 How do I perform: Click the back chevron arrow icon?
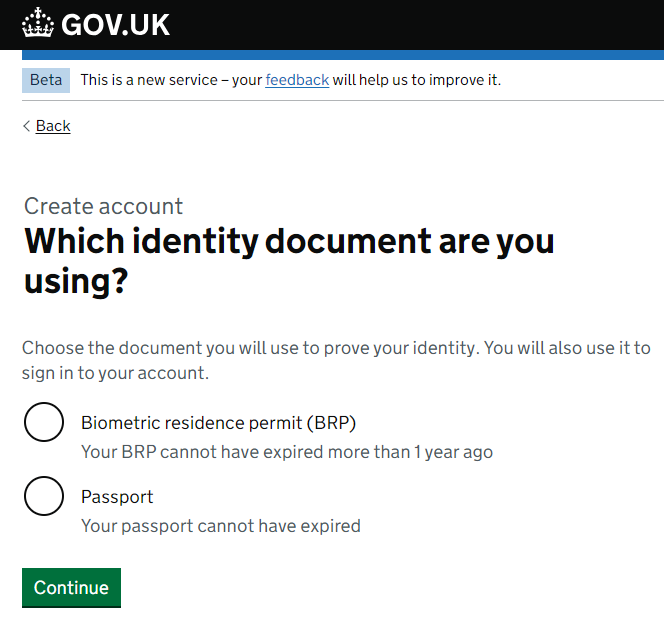(x=26, y=126)
